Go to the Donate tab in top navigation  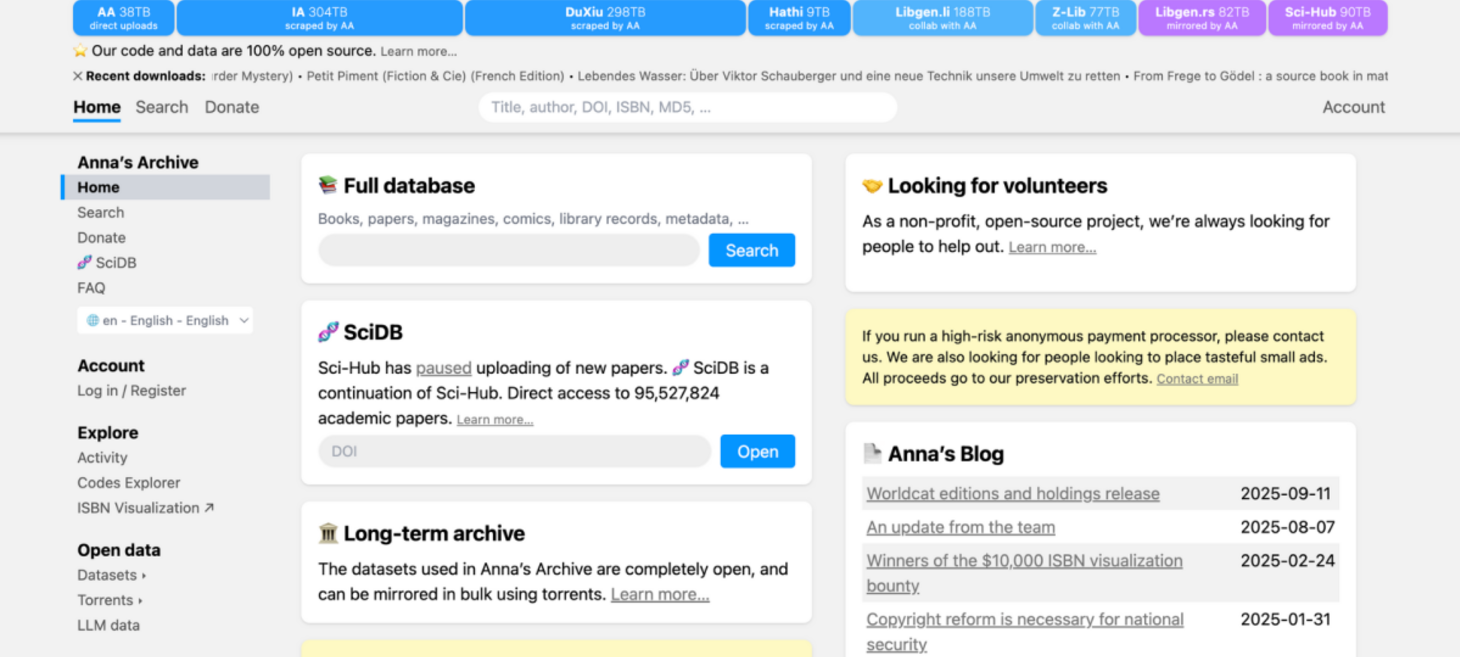[x=232, y=107]
